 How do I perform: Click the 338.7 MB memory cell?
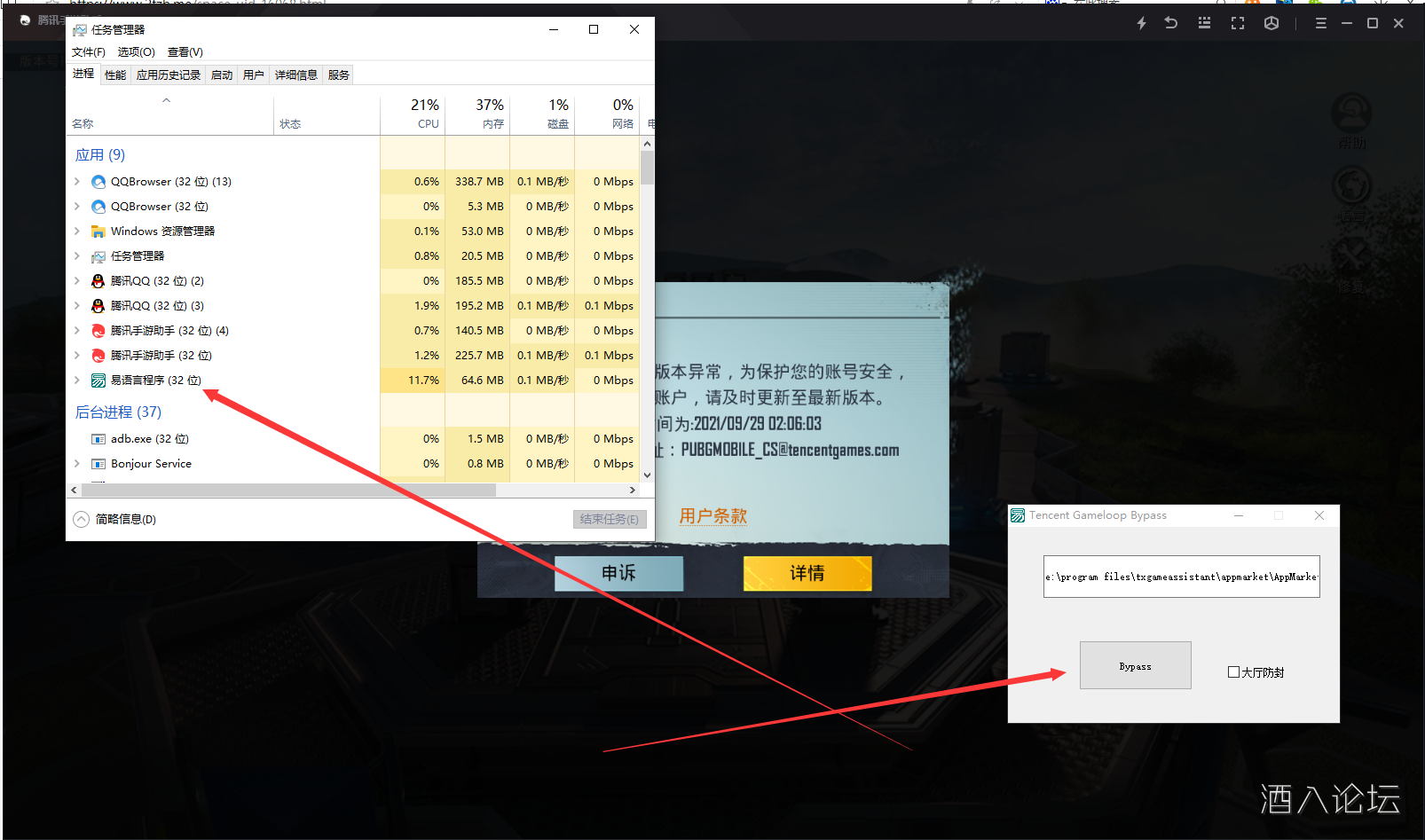pos(477,182)
